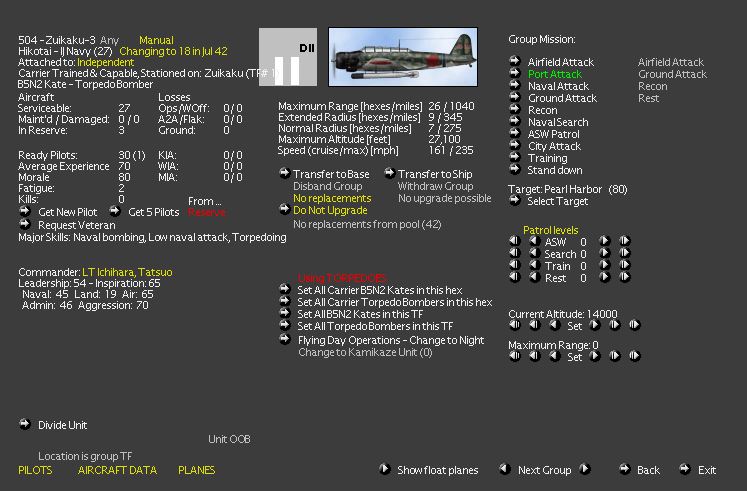Open the AIRCRAFT DATA tab
Viewport: 747px width, 491px height.
point(117,471)
